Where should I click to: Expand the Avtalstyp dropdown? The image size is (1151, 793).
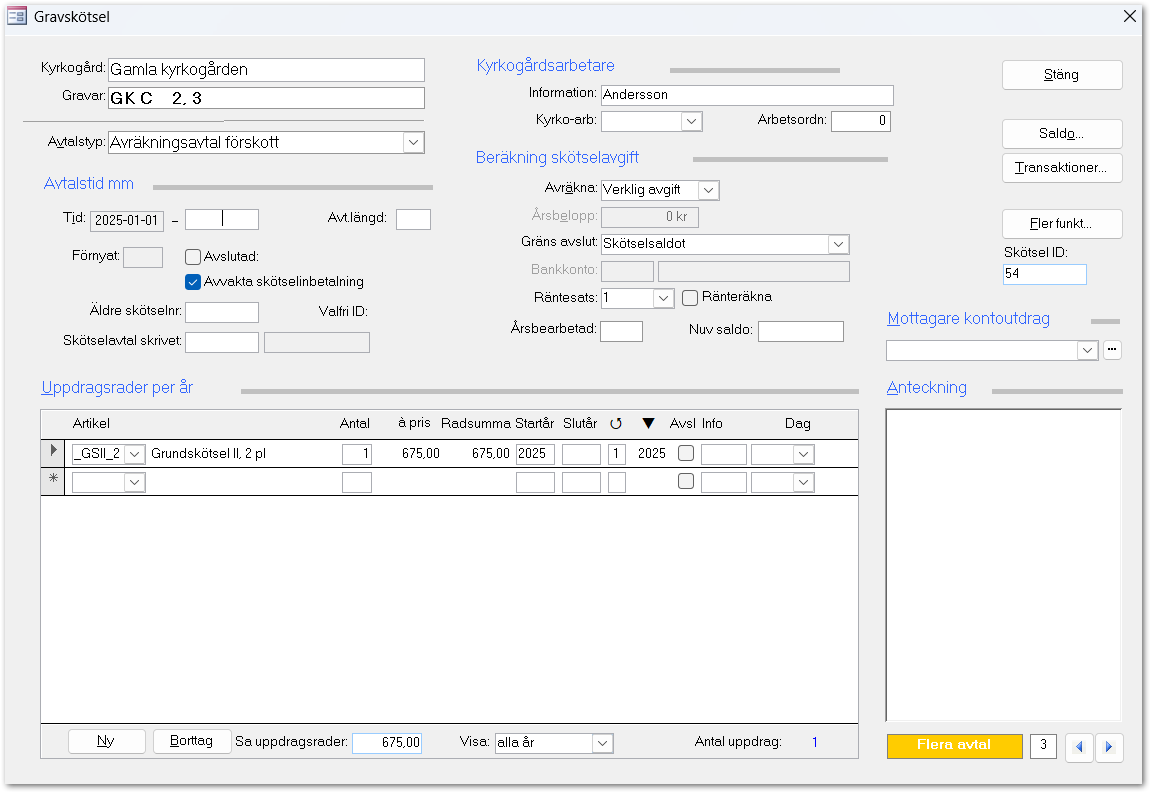point(413,143)
